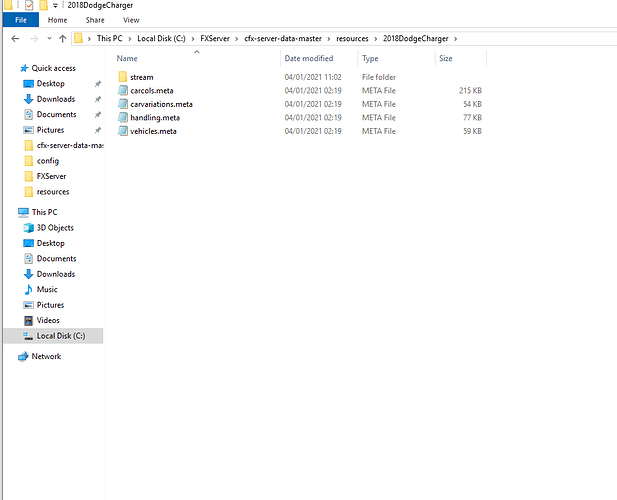
Task: Click the 215 KB size of carcols.meta
Action: tap(470, 90)
